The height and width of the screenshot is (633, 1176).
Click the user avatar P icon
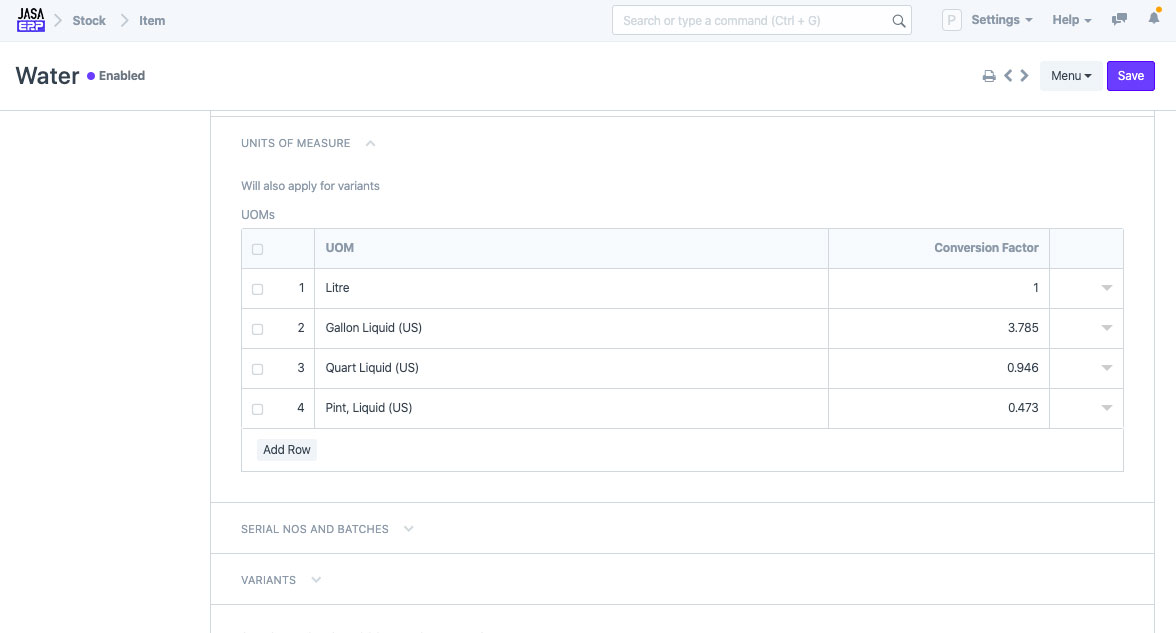click(952, 20)
